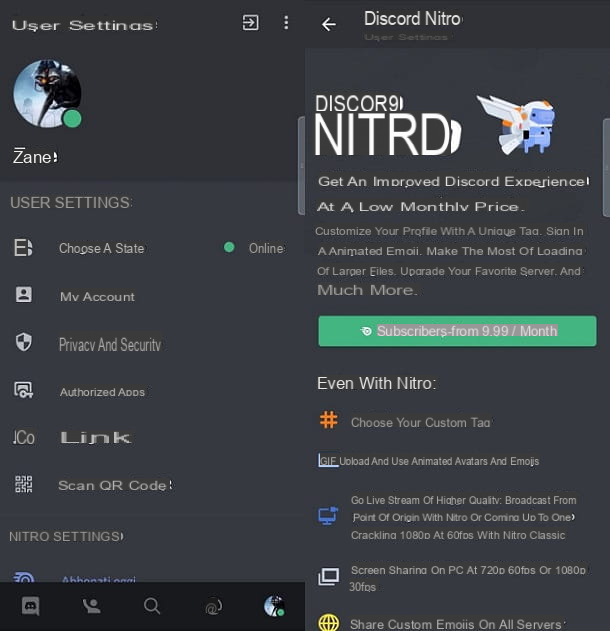The image size is (610, 631).
Task: Tap Zane's profile avatar picture
Action: (x=47, y=93)
